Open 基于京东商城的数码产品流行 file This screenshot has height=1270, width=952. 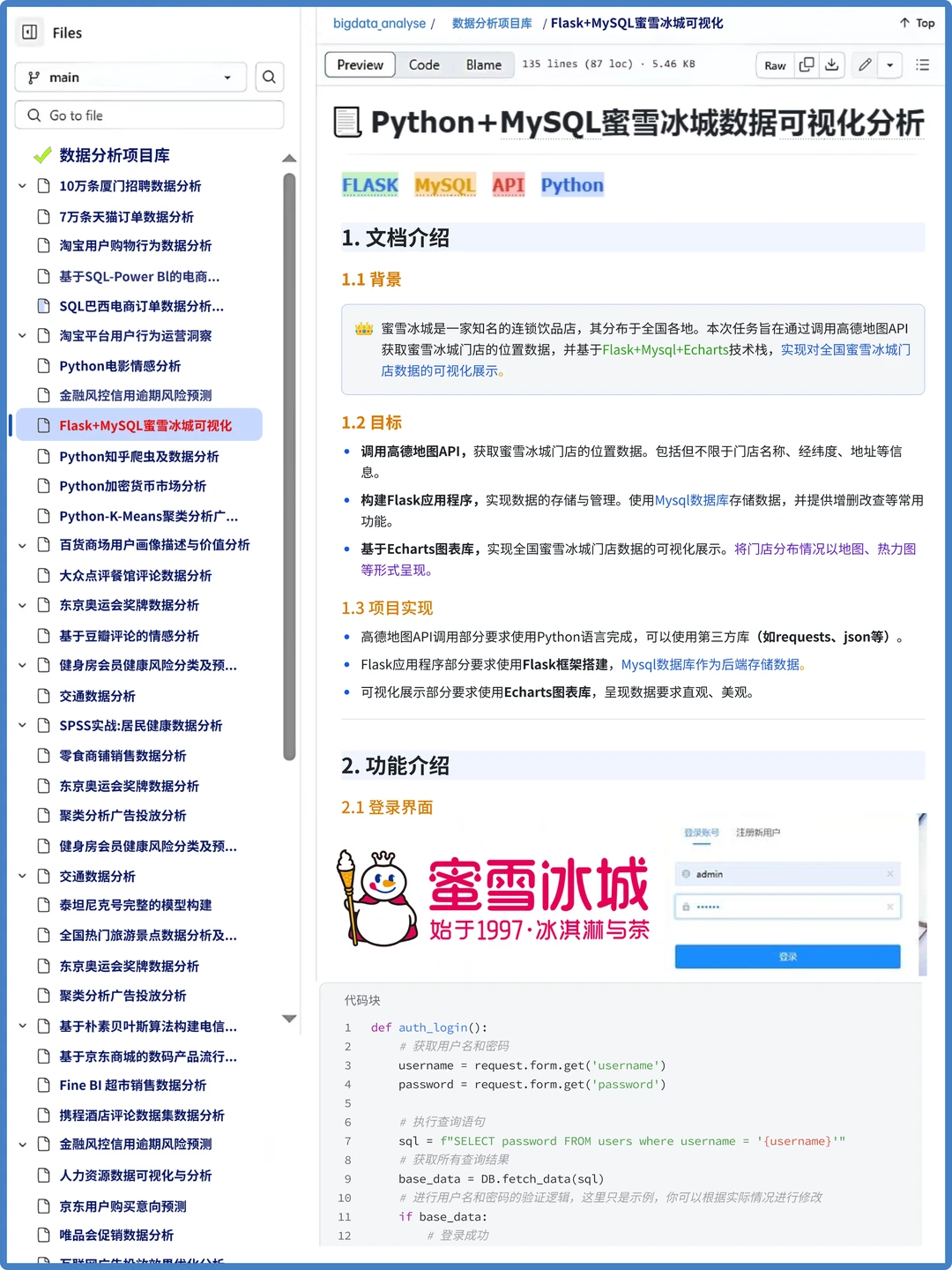pos(148,1057)
